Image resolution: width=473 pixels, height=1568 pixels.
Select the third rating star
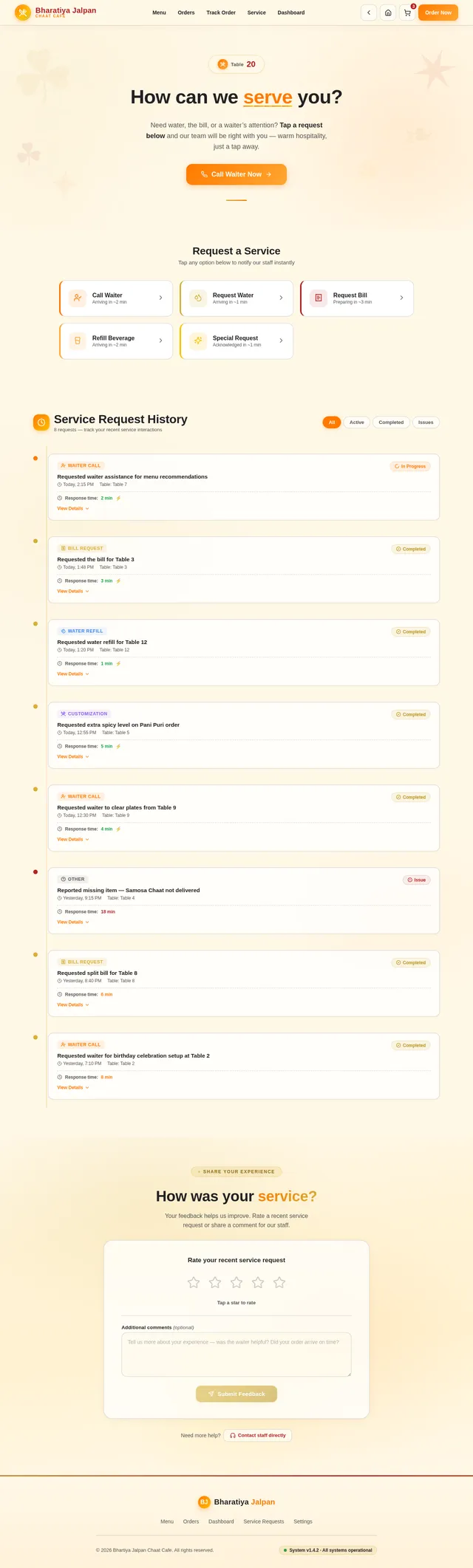(x=236, y=1282)
